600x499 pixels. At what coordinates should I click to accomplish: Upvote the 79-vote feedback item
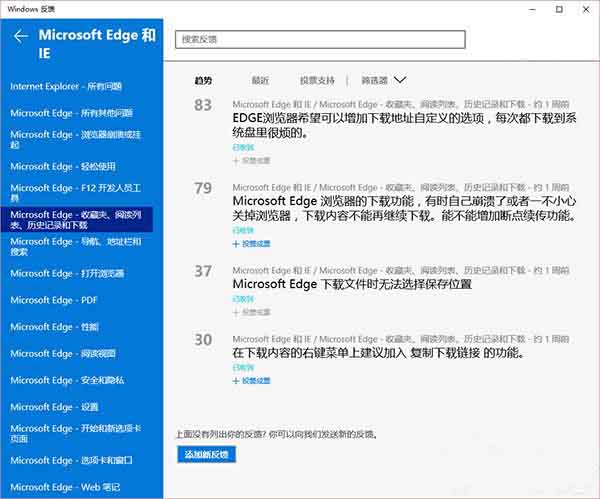point(251,244)
